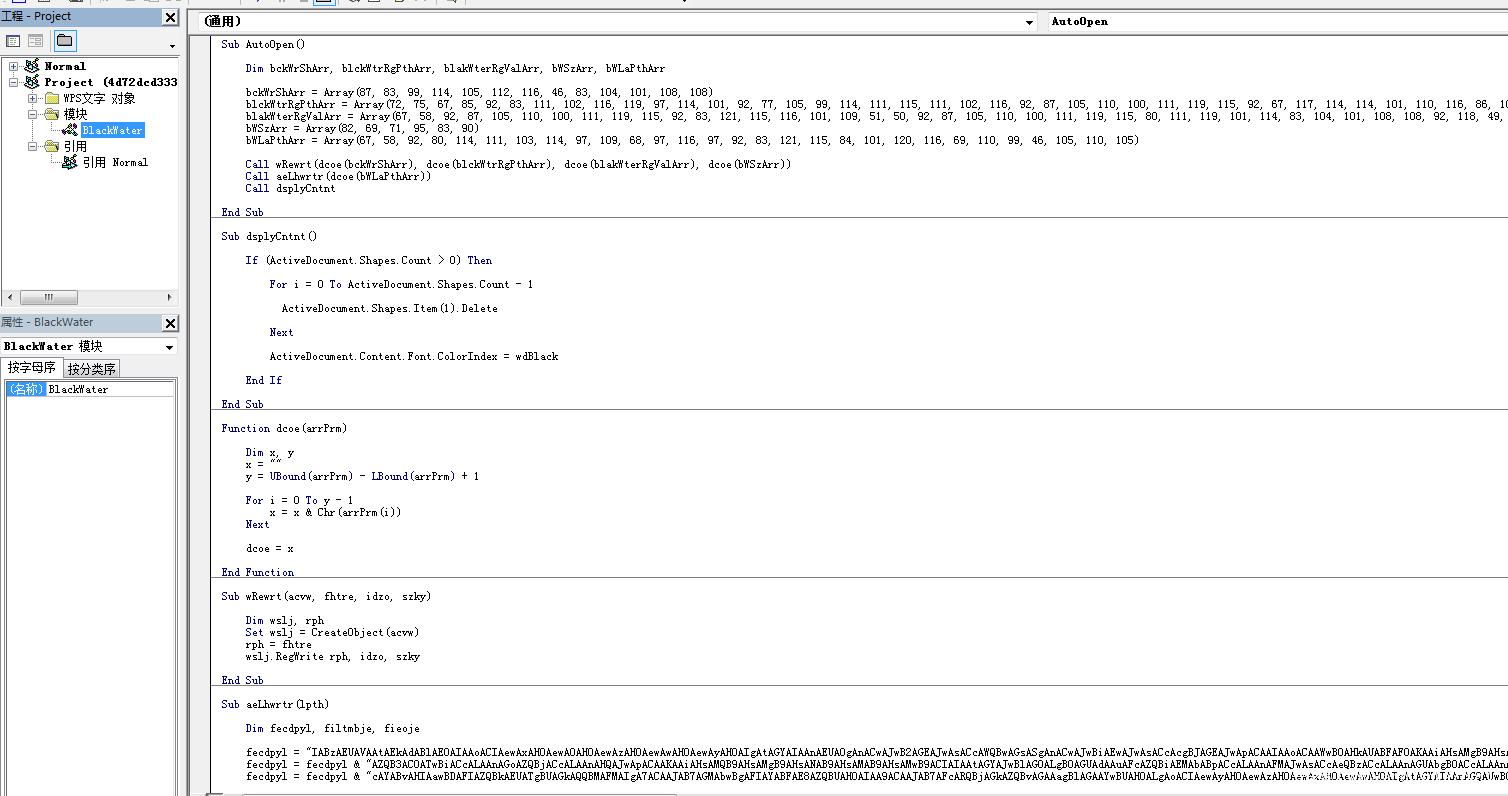Select the 引用 Normal reference item

click(x=115, y=162)
